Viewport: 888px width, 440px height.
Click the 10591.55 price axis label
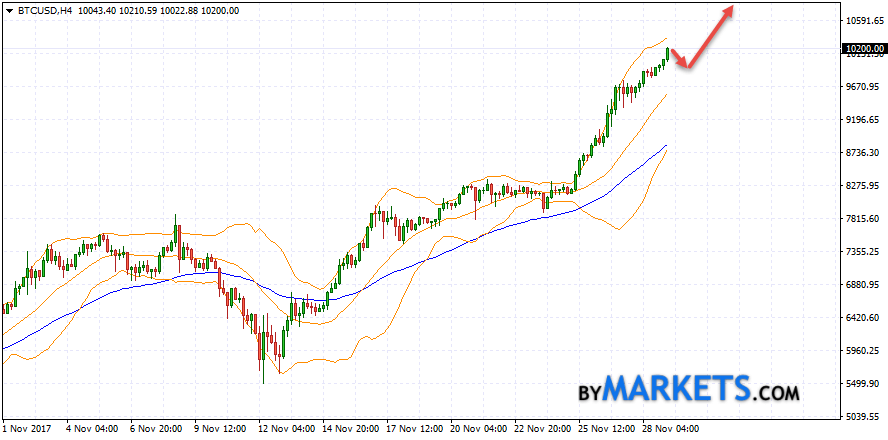(x=861, y=21)
